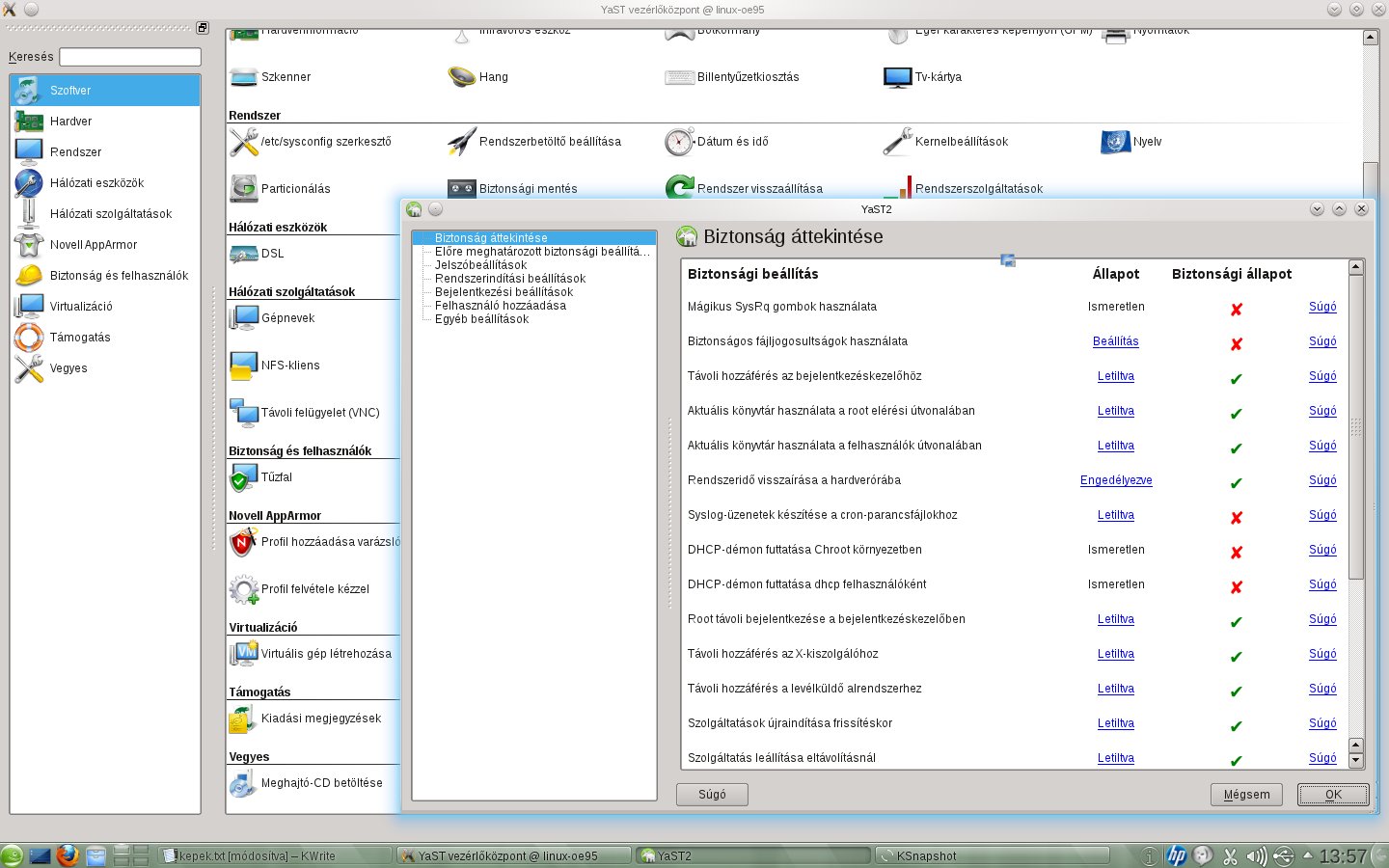Open the HP tray icon
1389x868 pixels.
click(1176, 855)
